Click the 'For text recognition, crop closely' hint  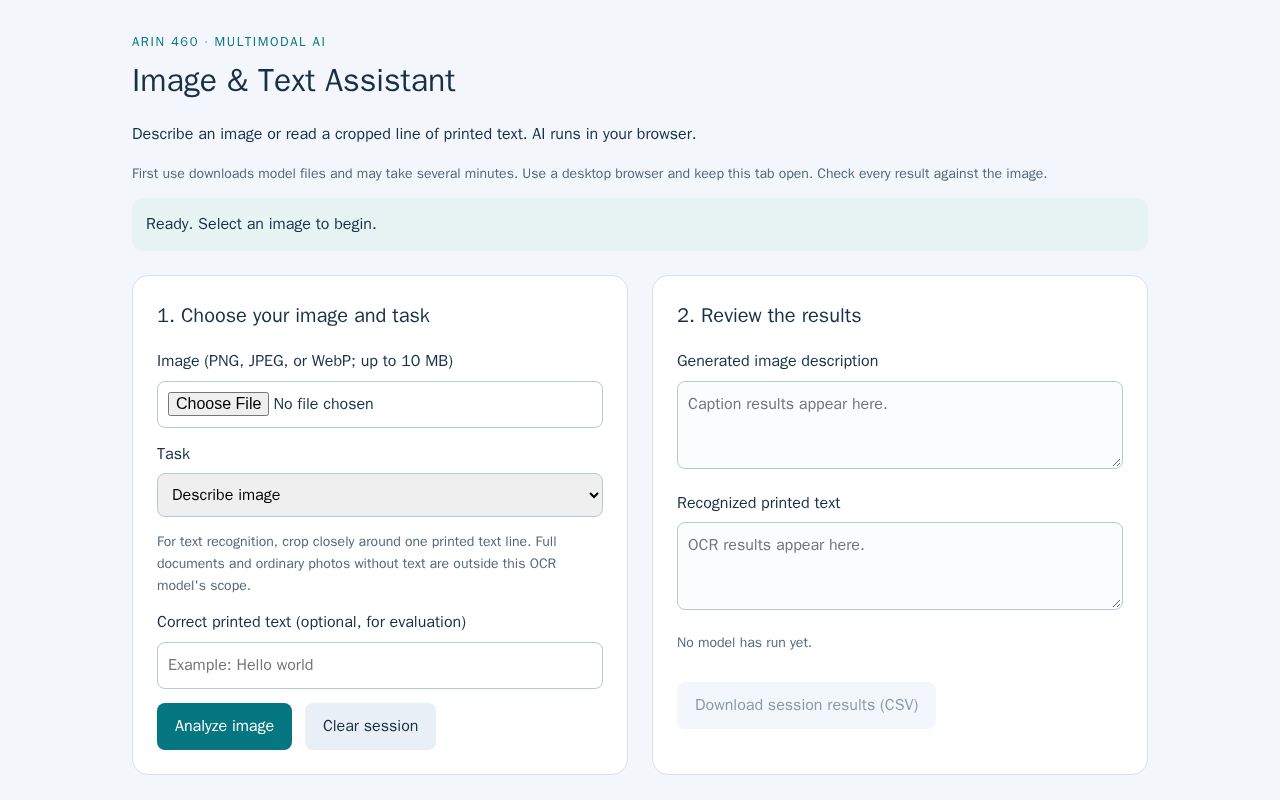[x=357, y=564]
